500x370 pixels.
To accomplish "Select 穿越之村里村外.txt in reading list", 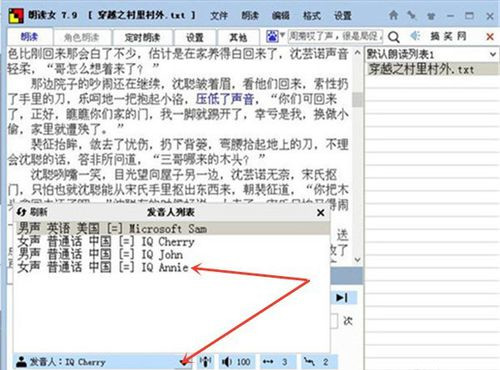I will click(x=432, y=69).
